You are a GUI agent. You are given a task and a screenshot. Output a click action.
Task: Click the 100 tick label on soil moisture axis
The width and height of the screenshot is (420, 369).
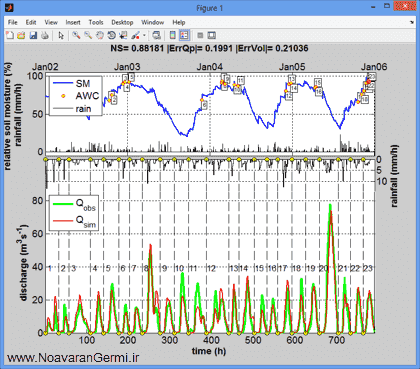35,76
